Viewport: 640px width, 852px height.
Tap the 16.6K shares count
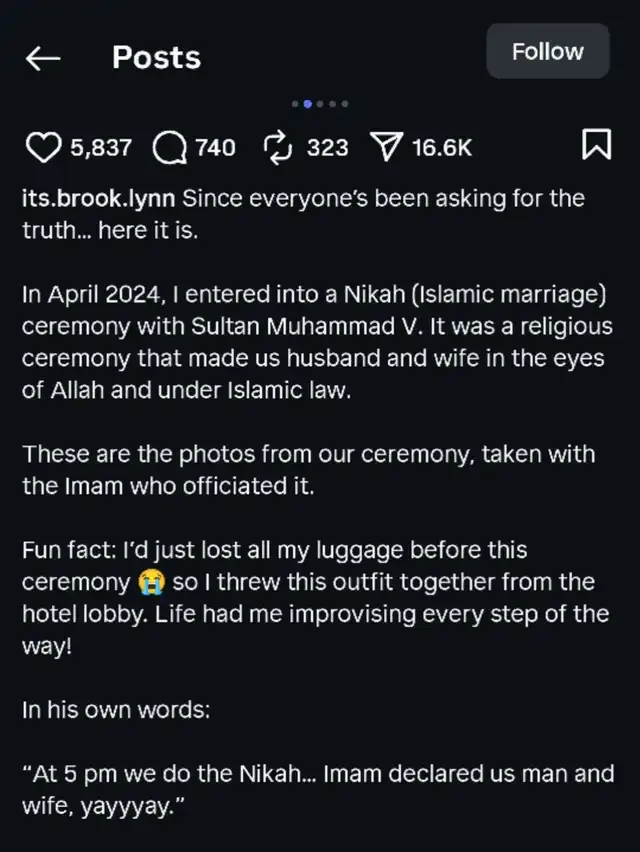(441, 148)
